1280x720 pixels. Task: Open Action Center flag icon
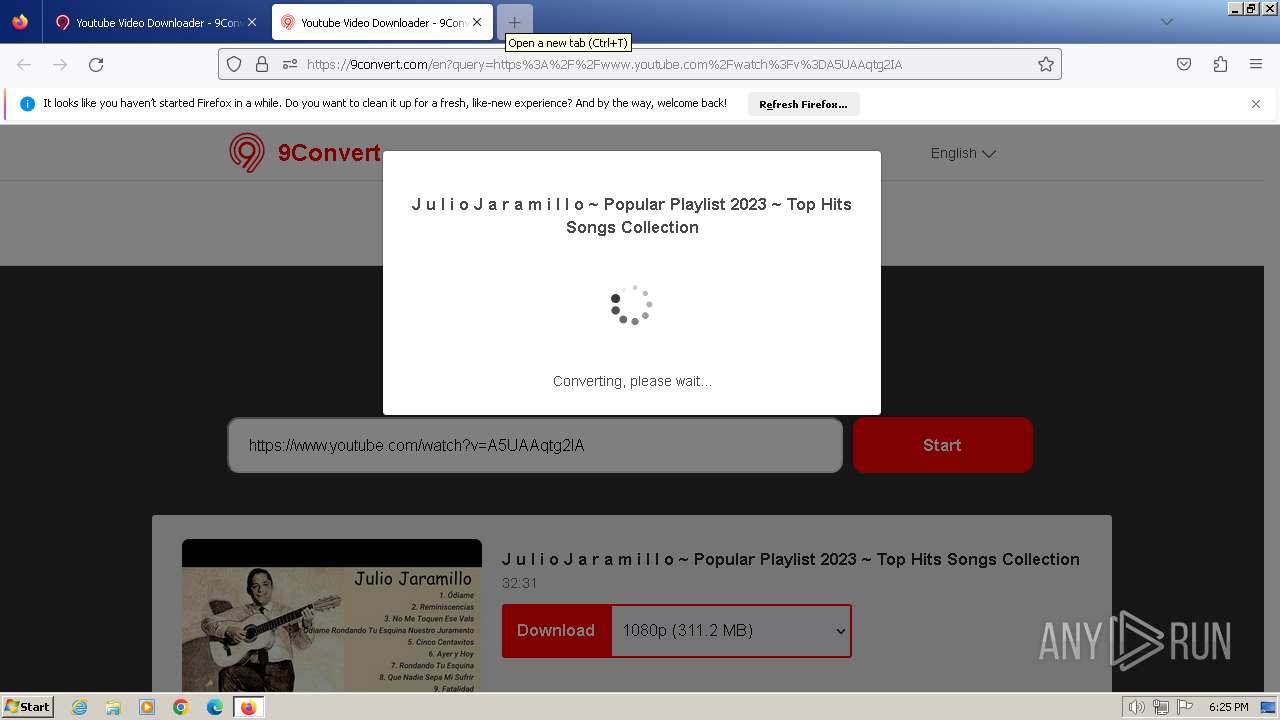coord(1185,707)
